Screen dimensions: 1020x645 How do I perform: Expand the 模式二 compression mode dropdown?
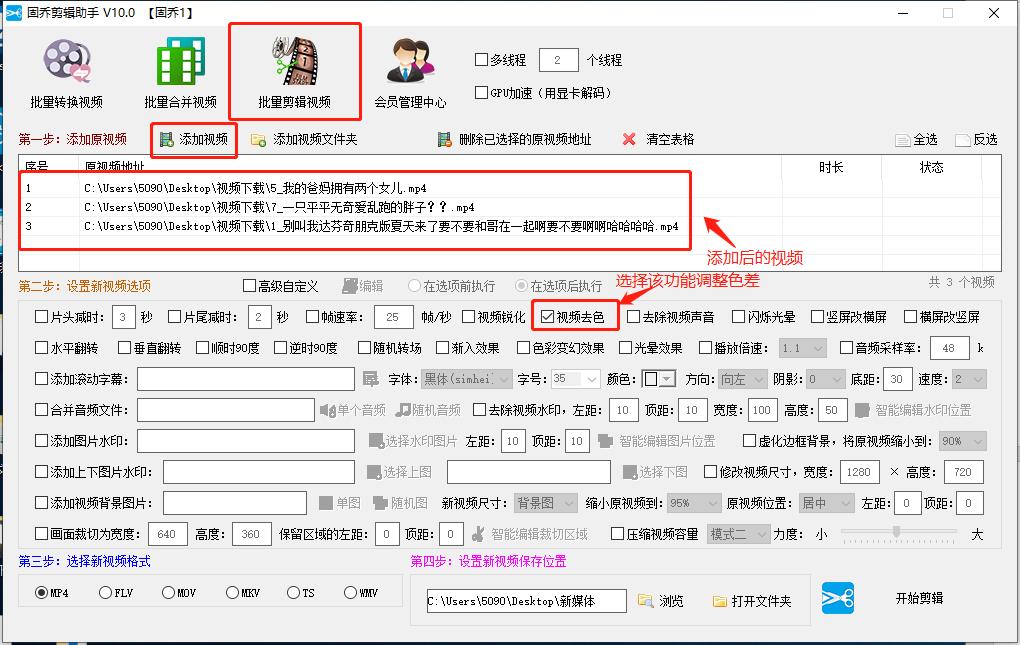pos(738,534)
